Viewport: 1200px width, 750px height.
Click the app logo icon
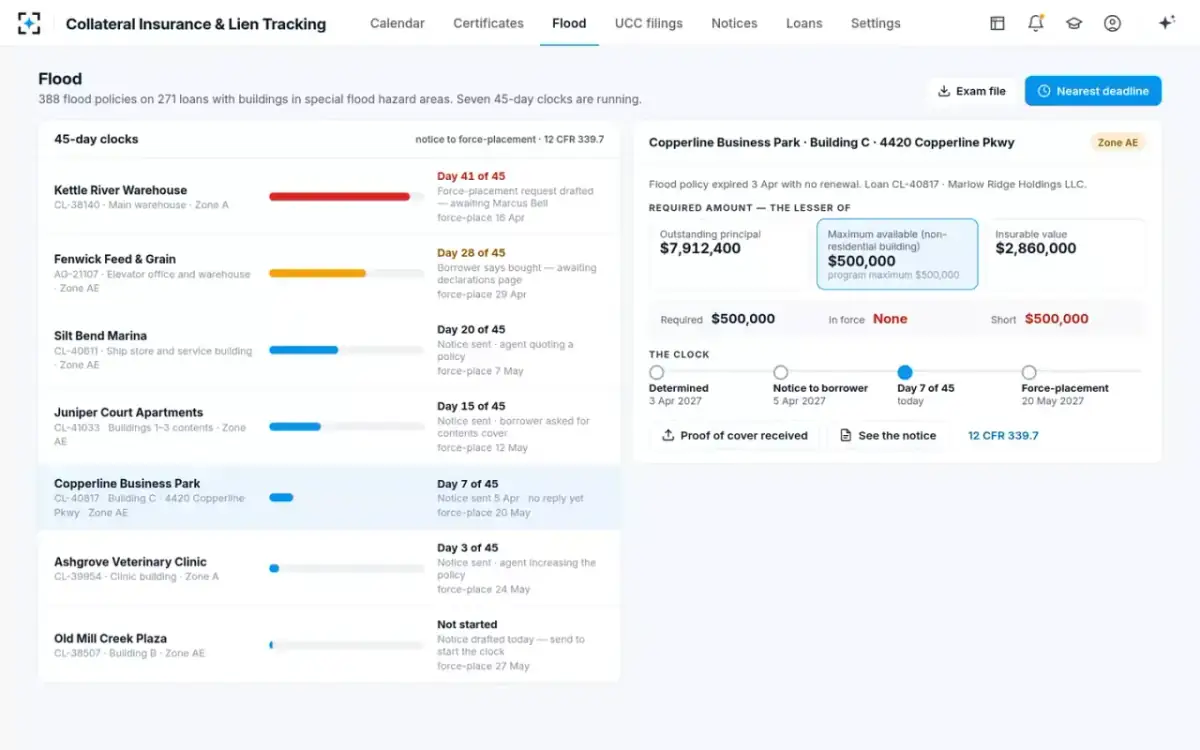(29, 23)
